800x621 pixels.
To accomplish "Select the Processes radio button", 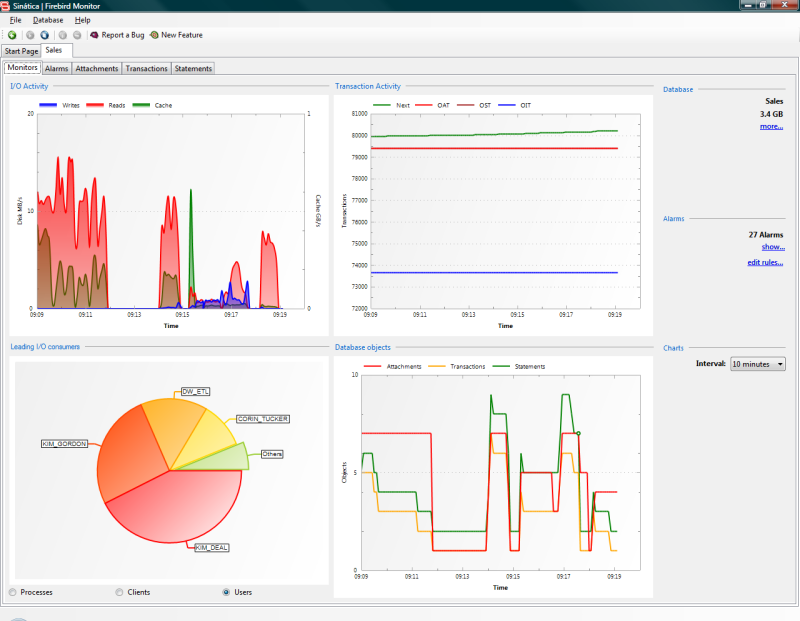I will click(13, 592).
